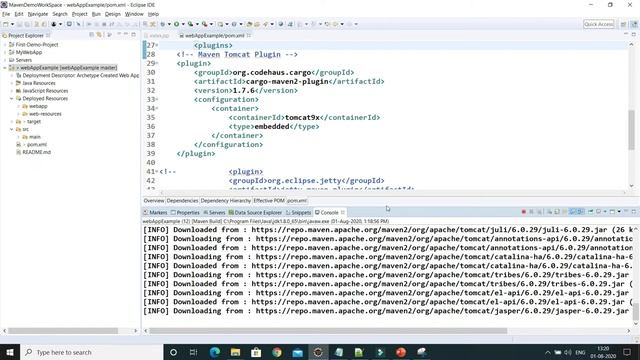This screenshot has height=360, width=640.
Task: Switch to the Data Source Explorer tab
Action: coord(255,212)
